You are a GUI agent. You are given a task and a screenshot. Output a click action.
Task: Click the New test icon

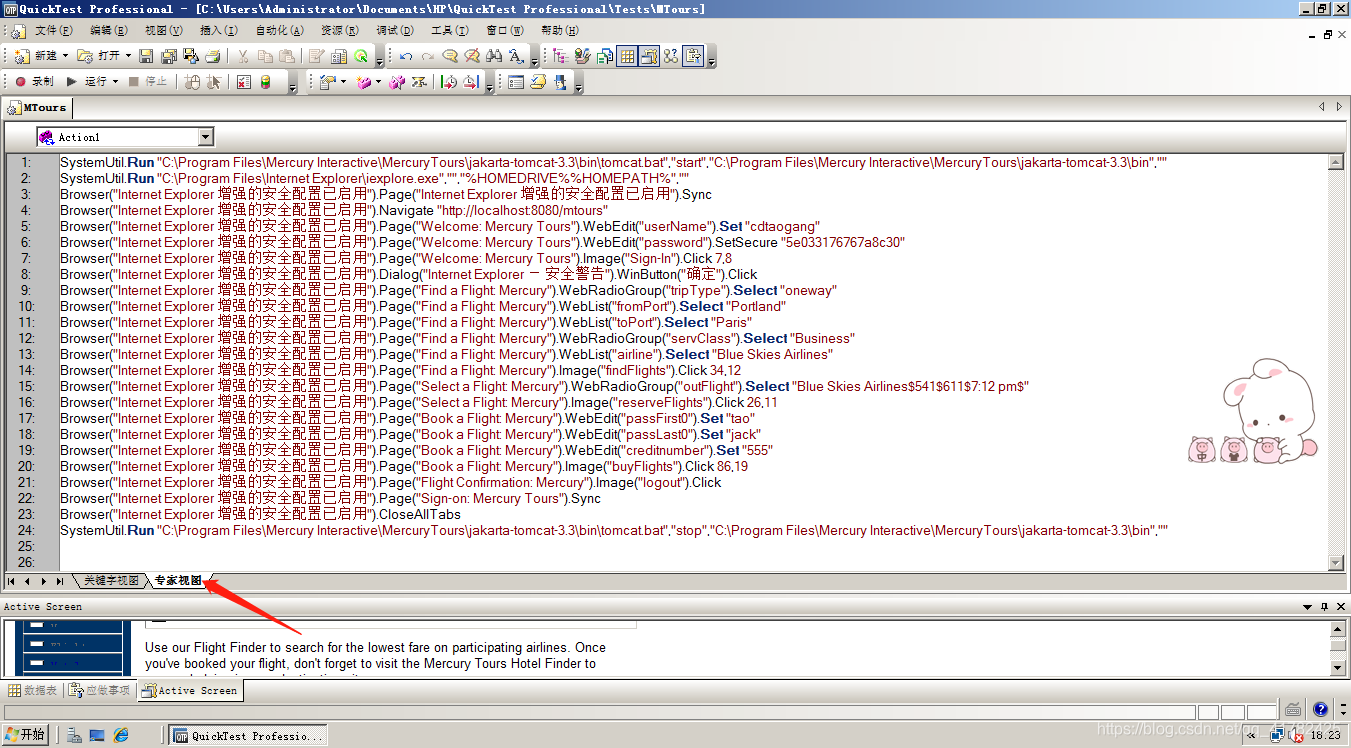(21, 56)
